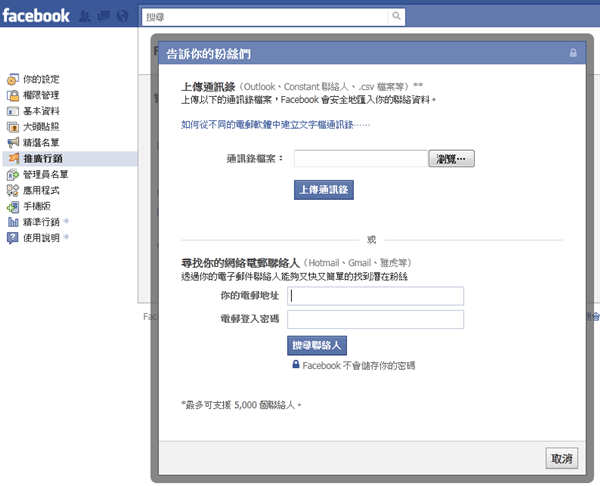The width and height of the screenshot is (600, 486).
Task: Click the facebook logo
Action: 36,16
